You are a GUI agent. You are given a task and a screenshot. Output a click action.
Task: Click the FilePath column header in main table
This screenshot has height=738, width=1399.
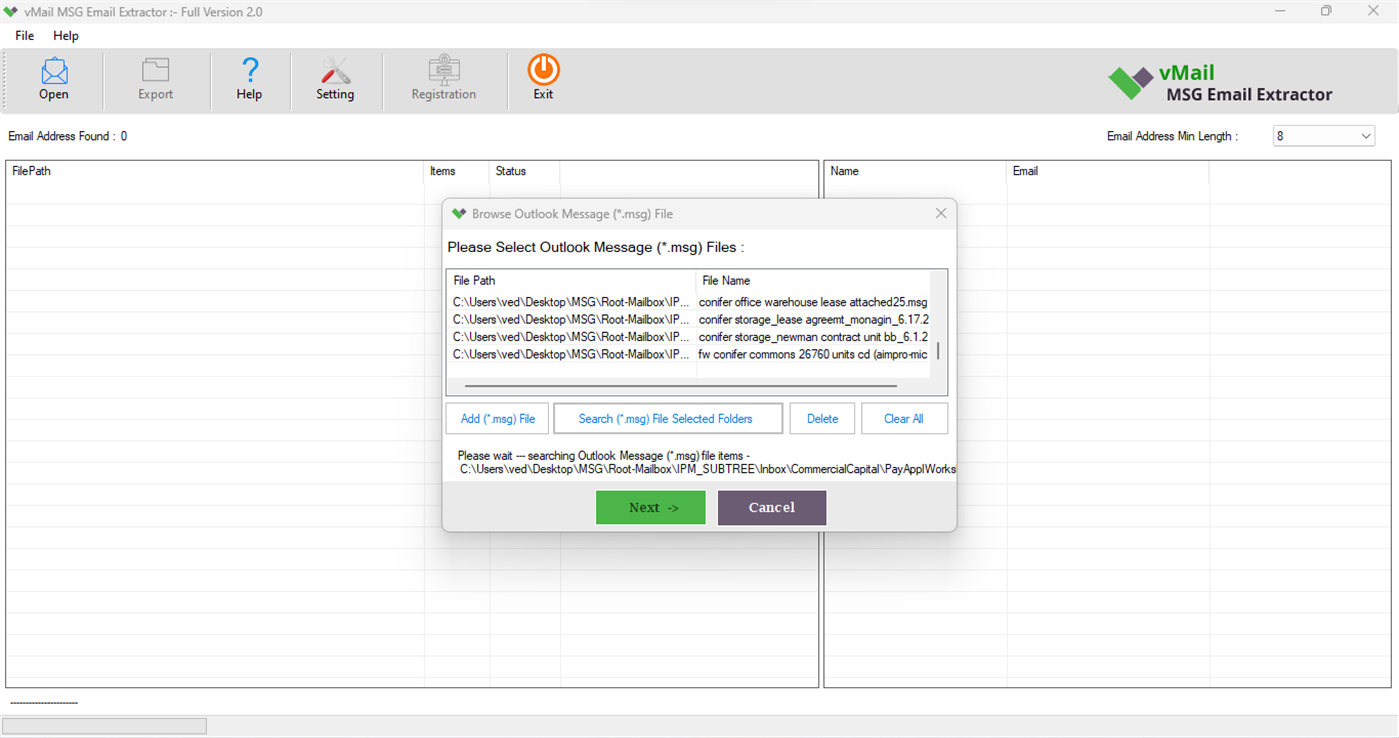pos(215,171)
